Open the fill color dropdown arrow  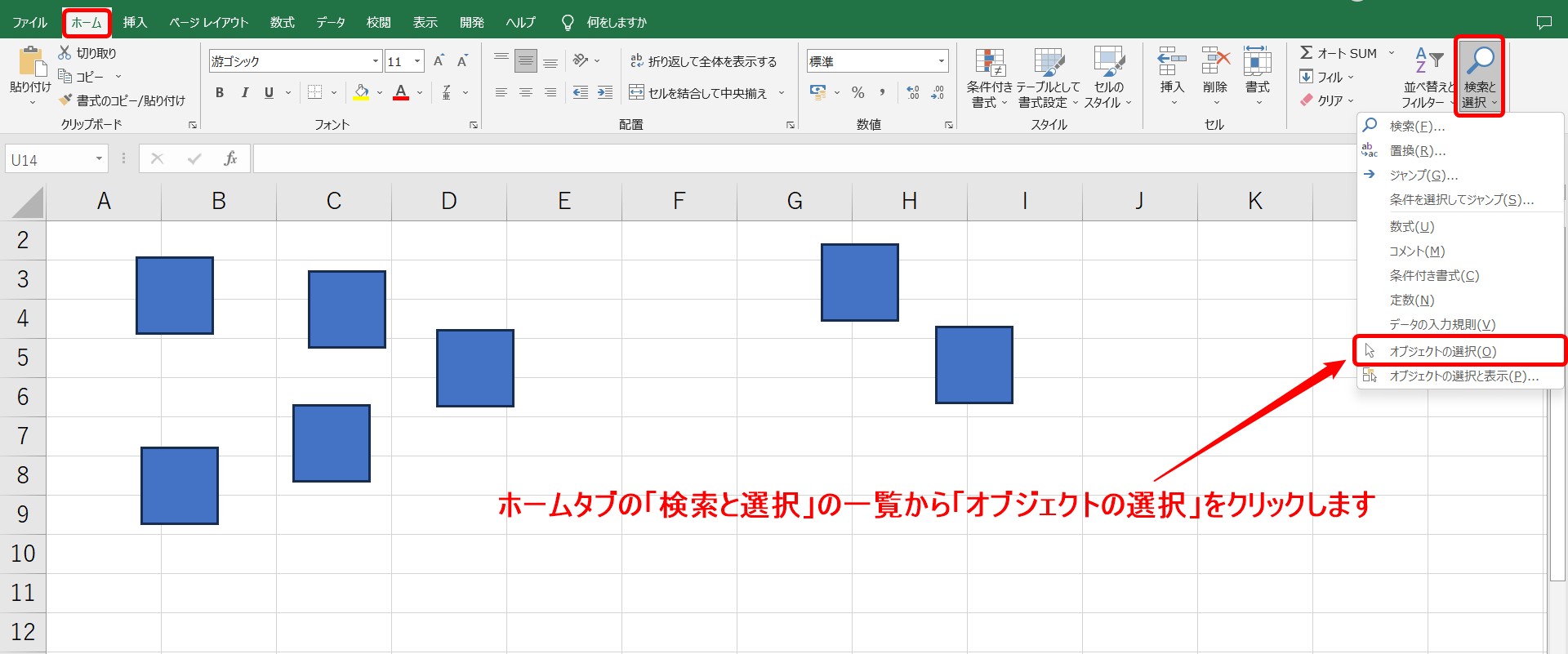pos(380,93)
